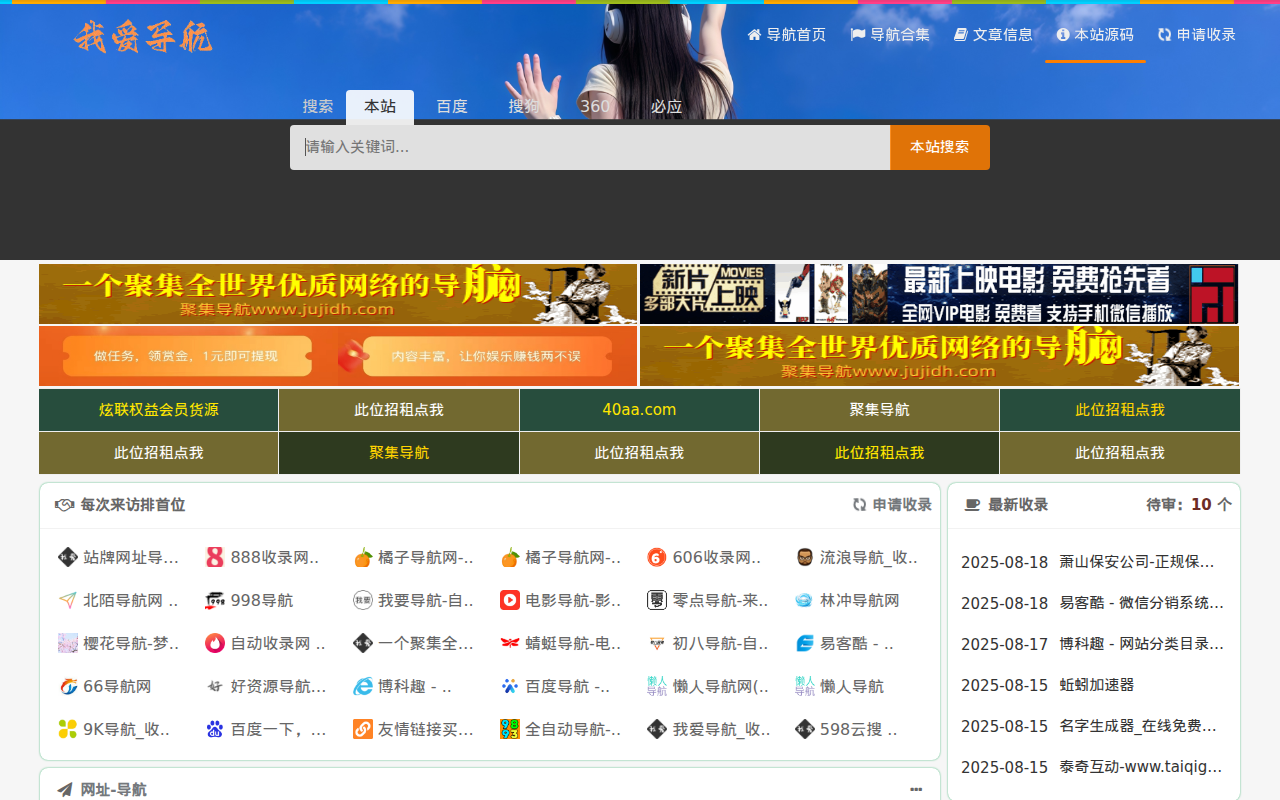Click the 40aa.com ad slot link
Screen dimensions: 1280x800
pos(639,410)
